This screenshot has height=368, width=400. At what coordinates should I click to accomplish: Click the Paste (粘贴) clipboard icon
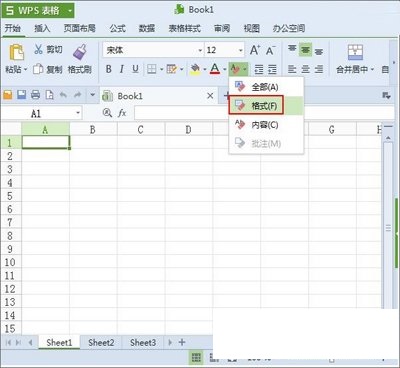point(16,53)
